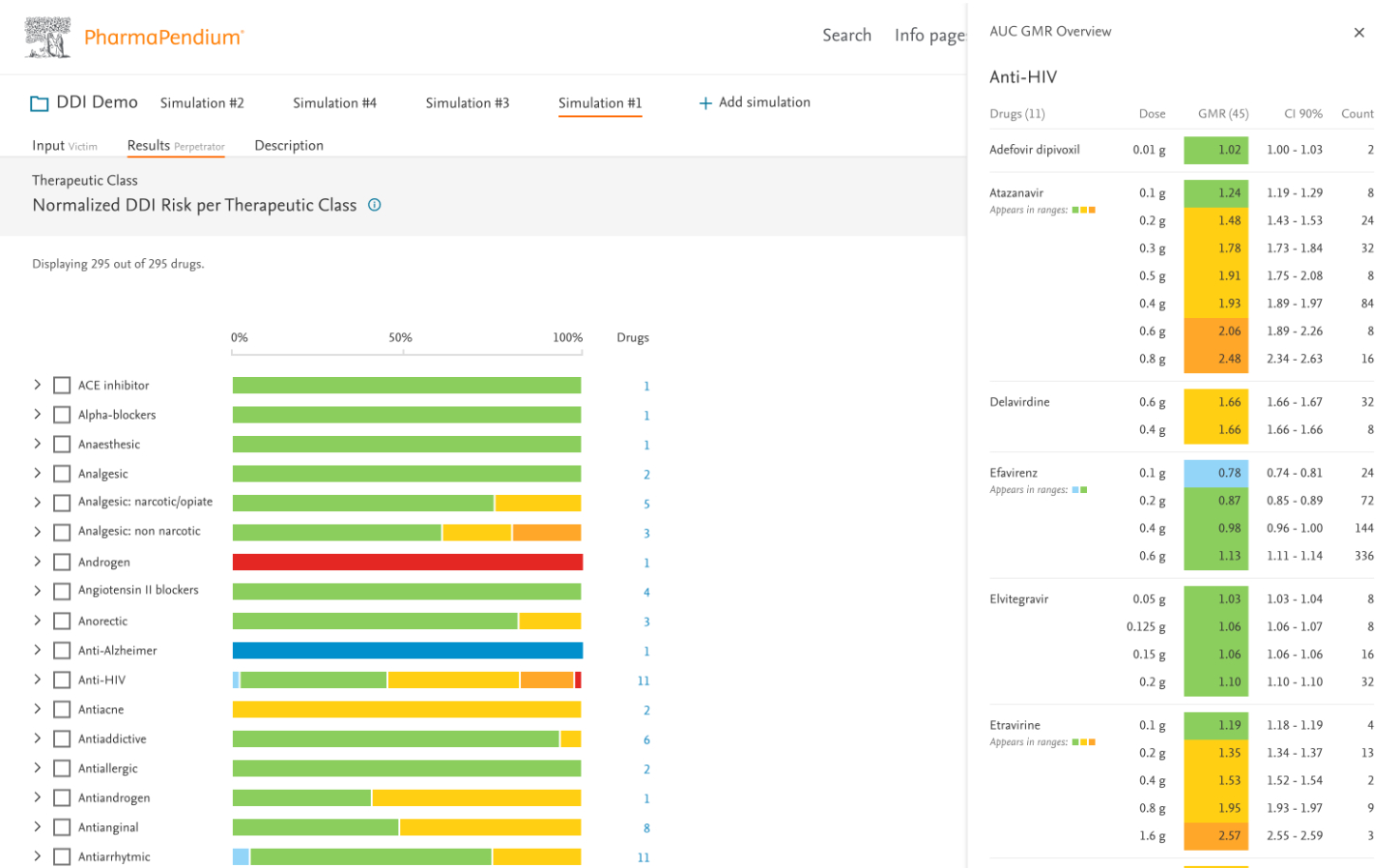Click the DDI Demo folder icon

click(x=39, y=103)
